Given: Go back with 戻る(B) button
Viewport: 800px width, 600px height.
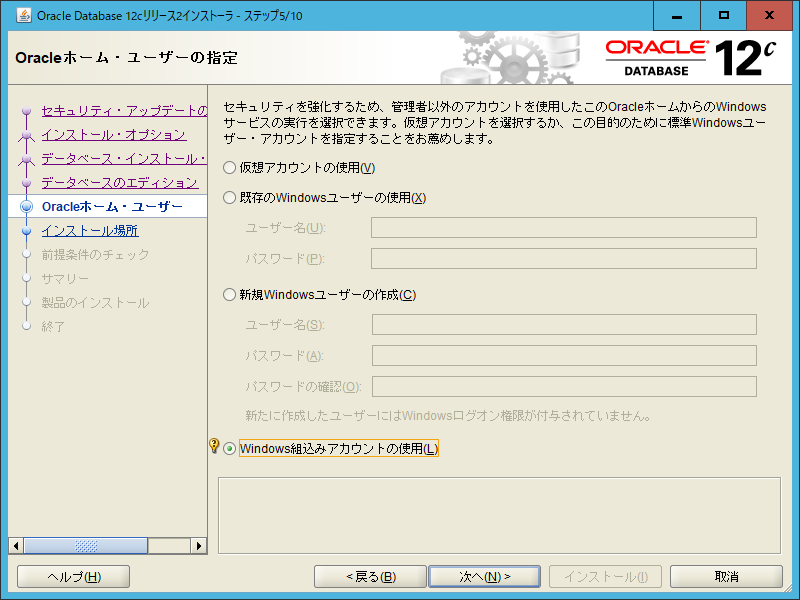Looking at the screenshot, I should 370,577.
